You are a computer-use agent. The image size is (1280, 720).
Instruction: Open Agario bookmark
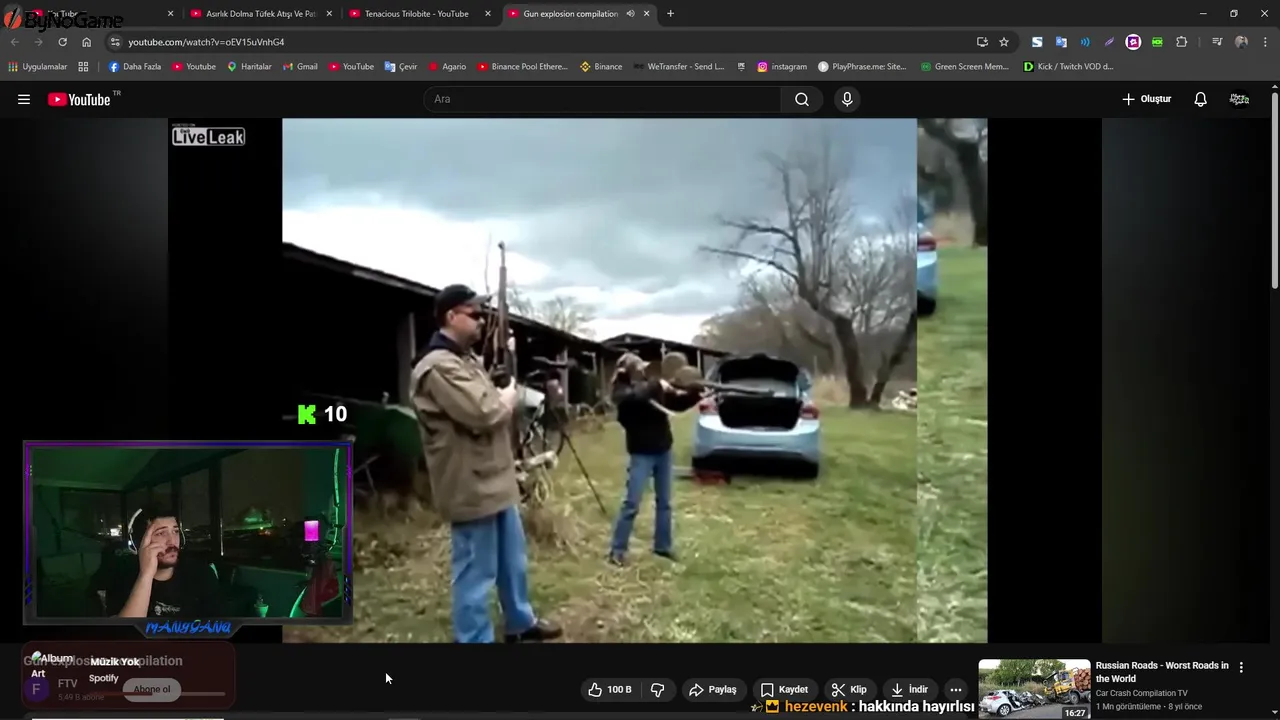pyautogui.click(x=447, y=67)
